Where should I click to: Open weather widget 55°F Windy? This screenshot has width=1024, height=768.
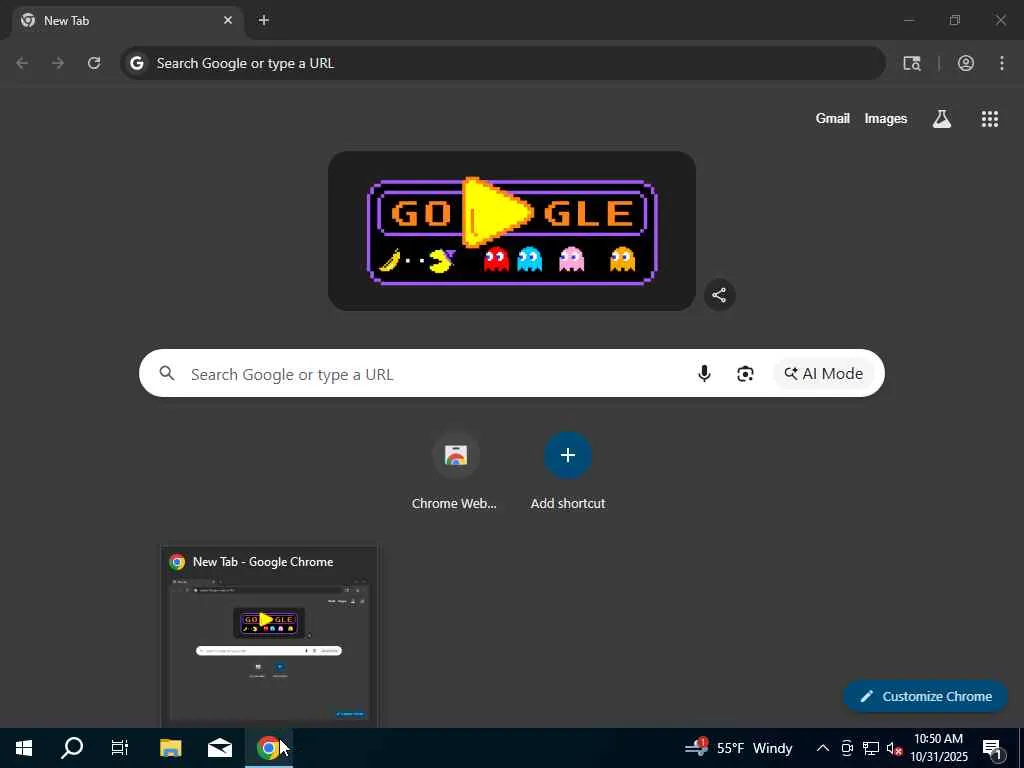pos(739,748)
